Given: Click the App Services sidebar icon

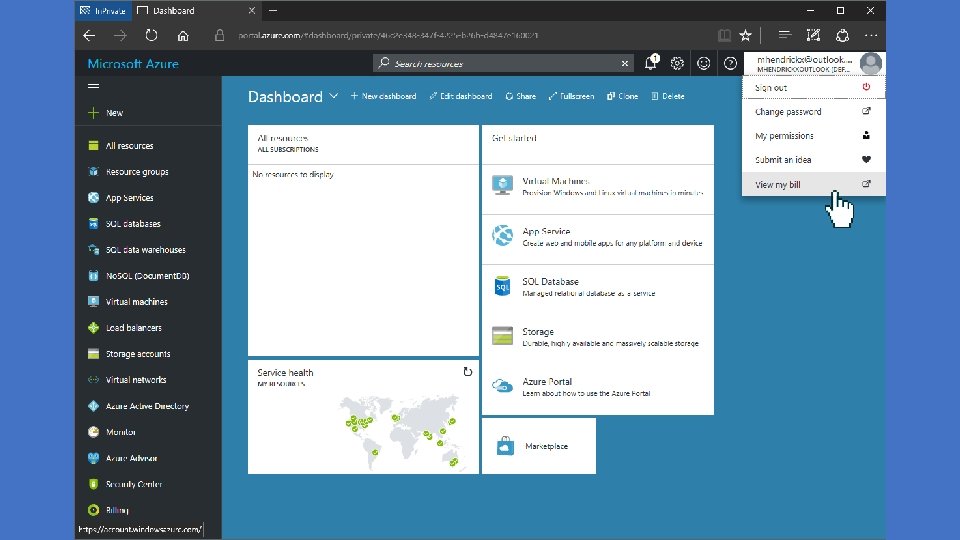Looking at the screenshot, I should coord(93,198).
